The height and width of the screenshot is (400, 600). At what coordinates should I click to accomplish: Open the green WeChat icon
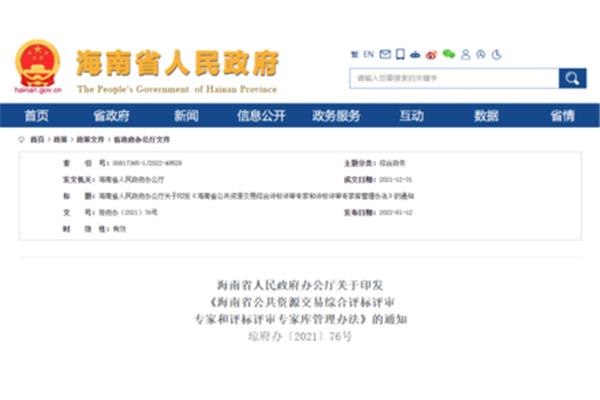[x=448, y=54]
